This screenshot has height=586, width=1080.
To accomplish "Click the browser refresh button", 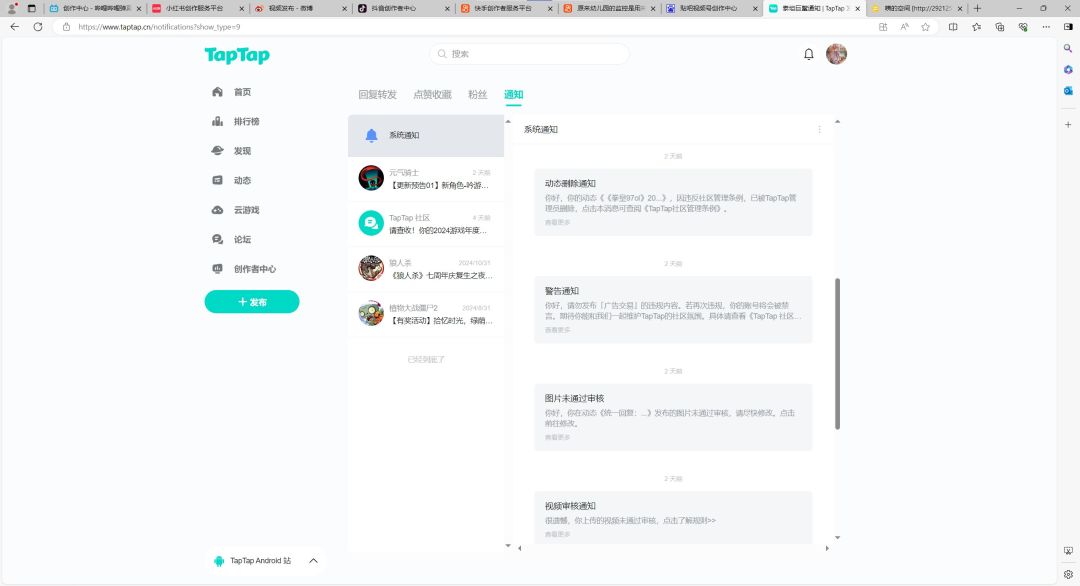I will (38, 27).
